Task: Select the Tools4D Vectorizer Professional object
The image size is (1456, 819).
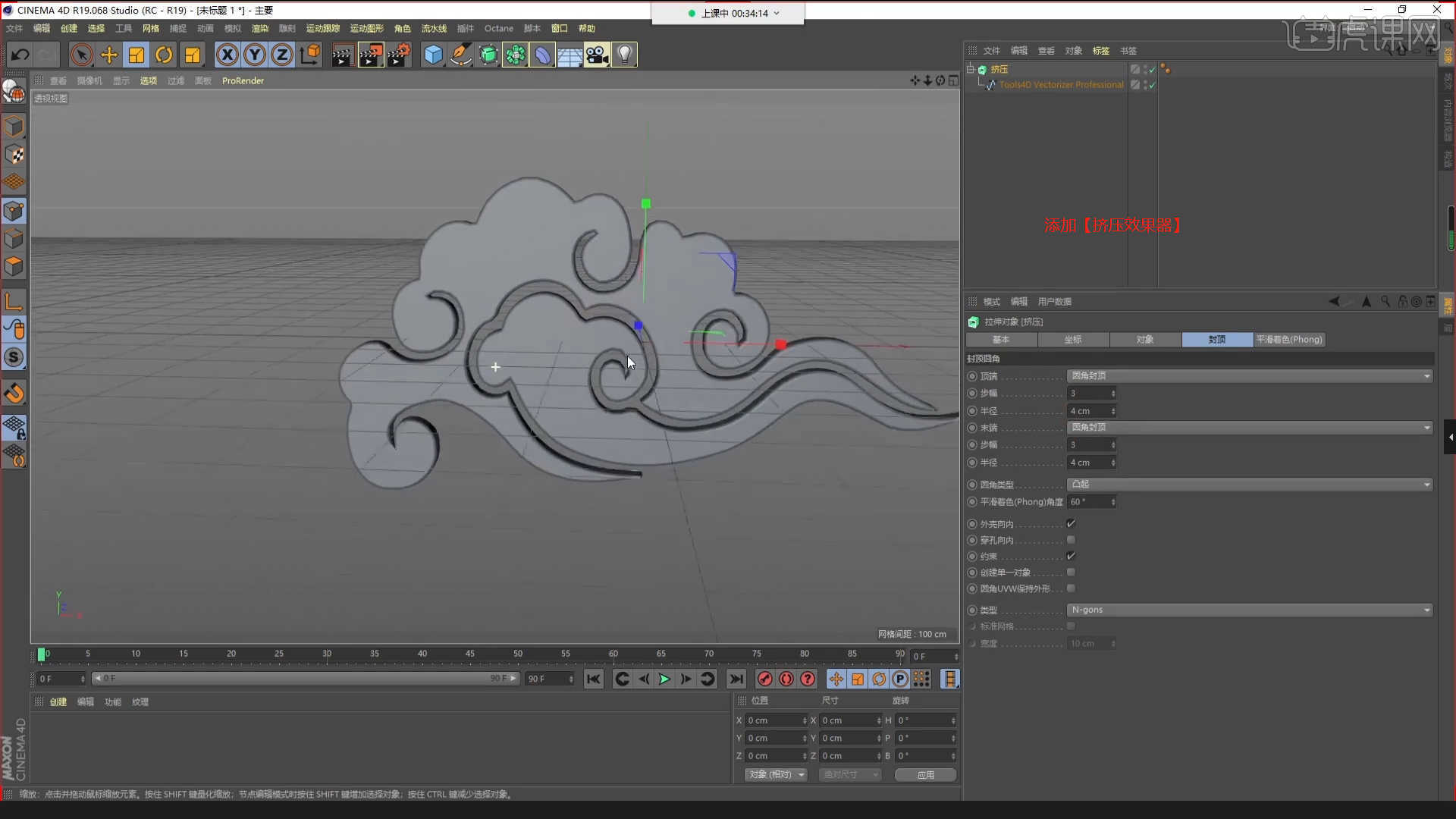Action: tap(1061, 85)
